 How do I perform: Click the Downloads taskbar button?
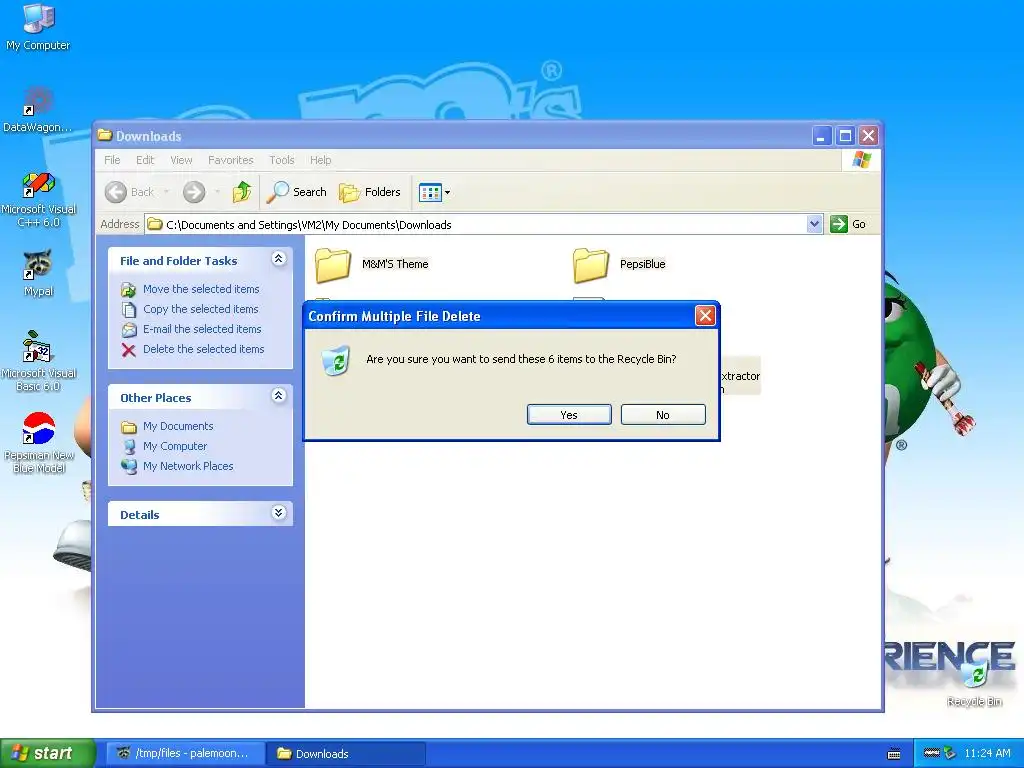pos(346,754)
